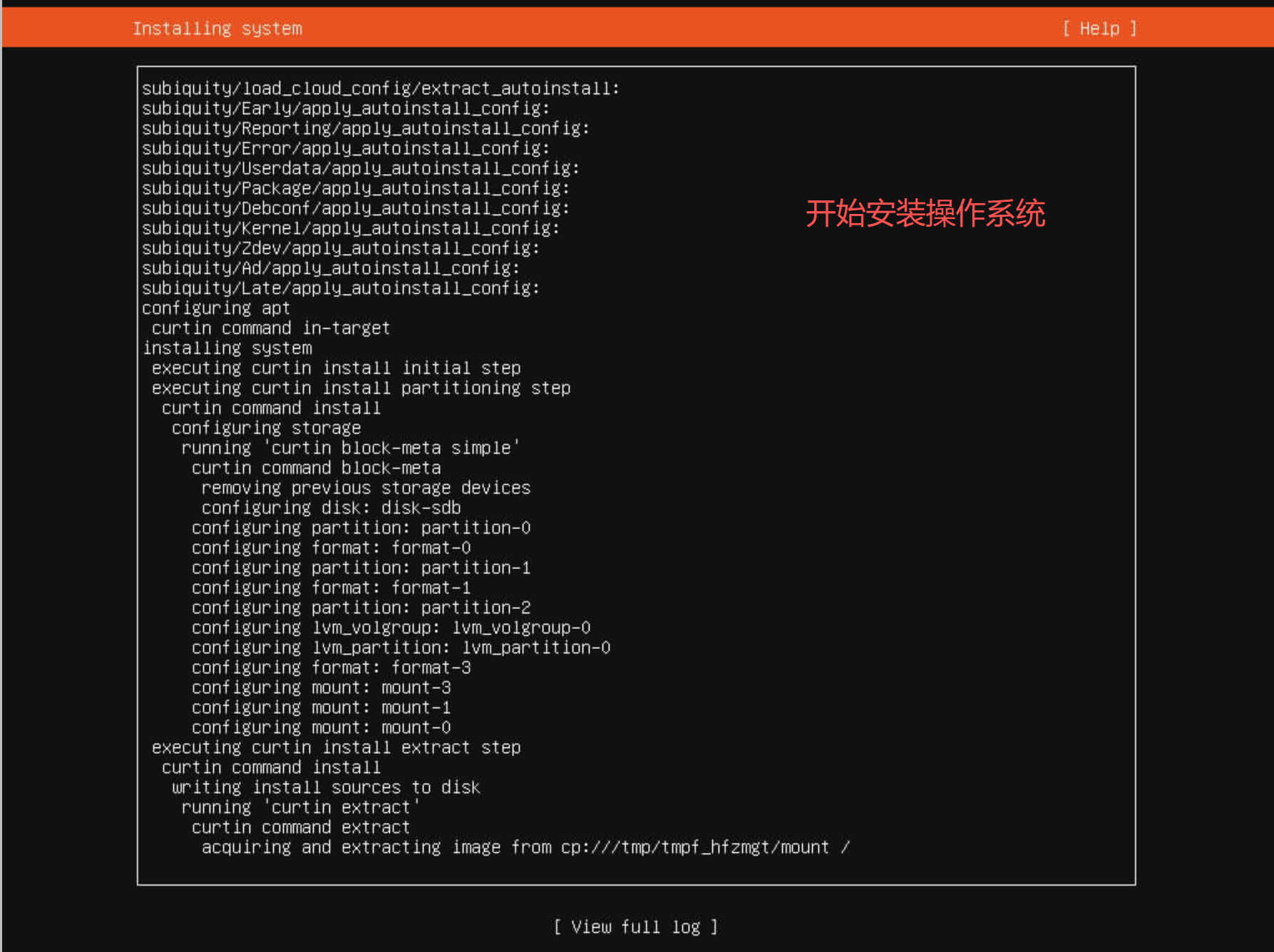The height and width of the screenshot is (952, 1274).
Task: Click 'configuring format: format-3' line
Action: tap(331, 667)
